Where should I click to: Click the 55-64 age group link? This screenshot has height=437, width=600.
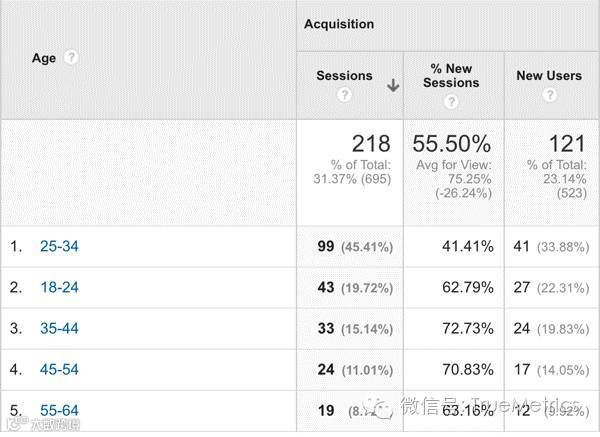point(59,410)
